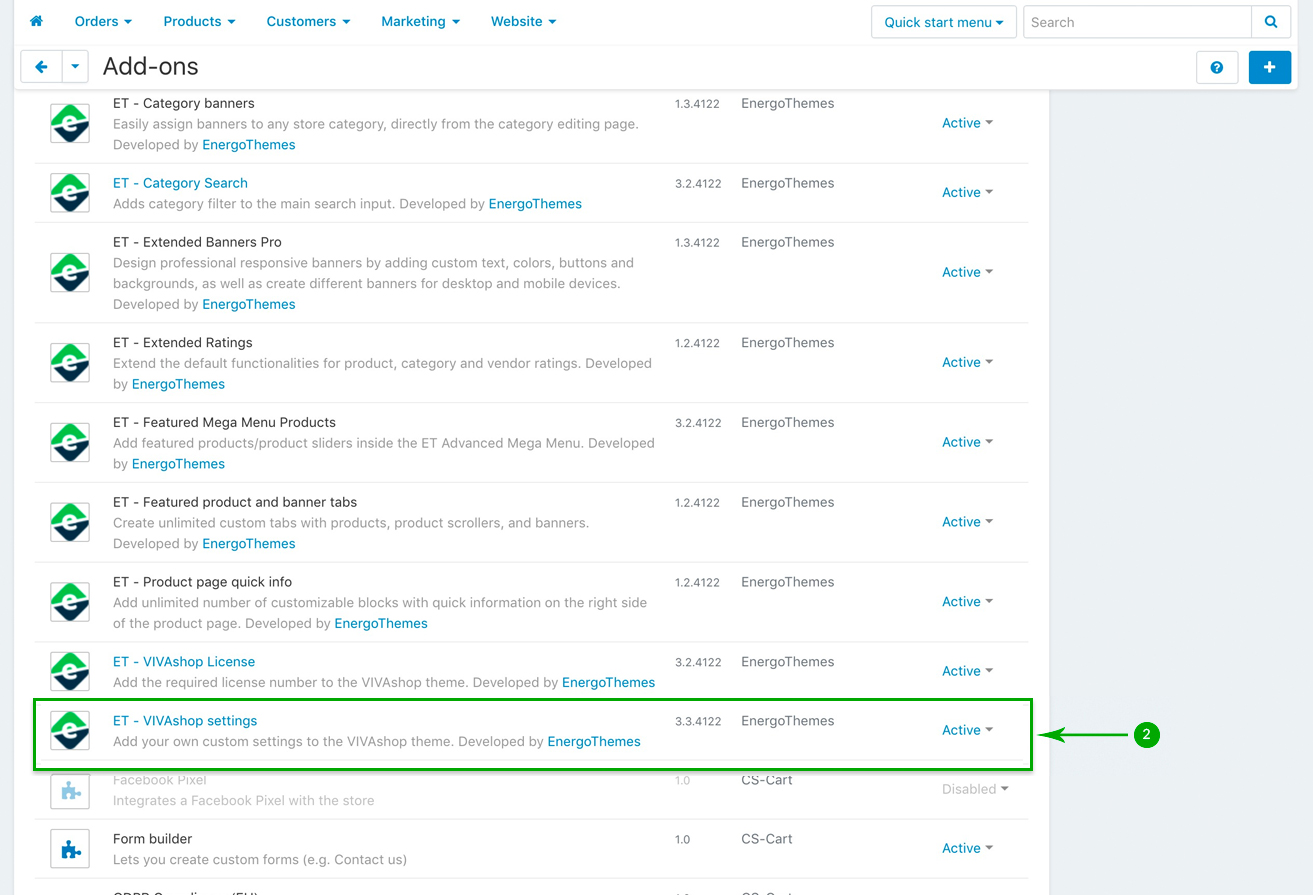
Task: Open the ET - VIVAshop settings link
Action: (x=185, y=721)
